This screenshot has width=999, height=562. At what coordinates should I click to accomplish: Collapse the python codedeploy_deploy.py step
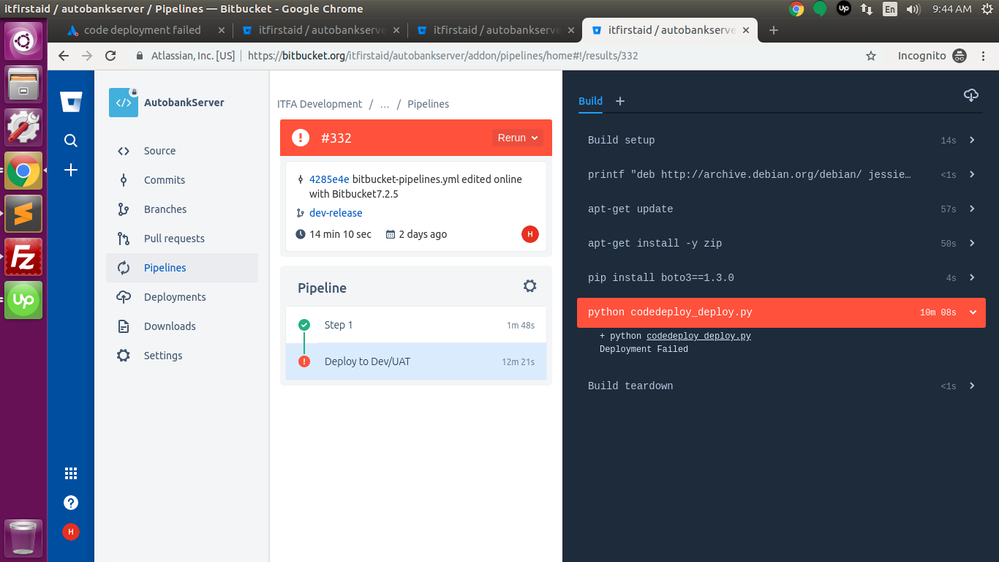pos(781,312)
